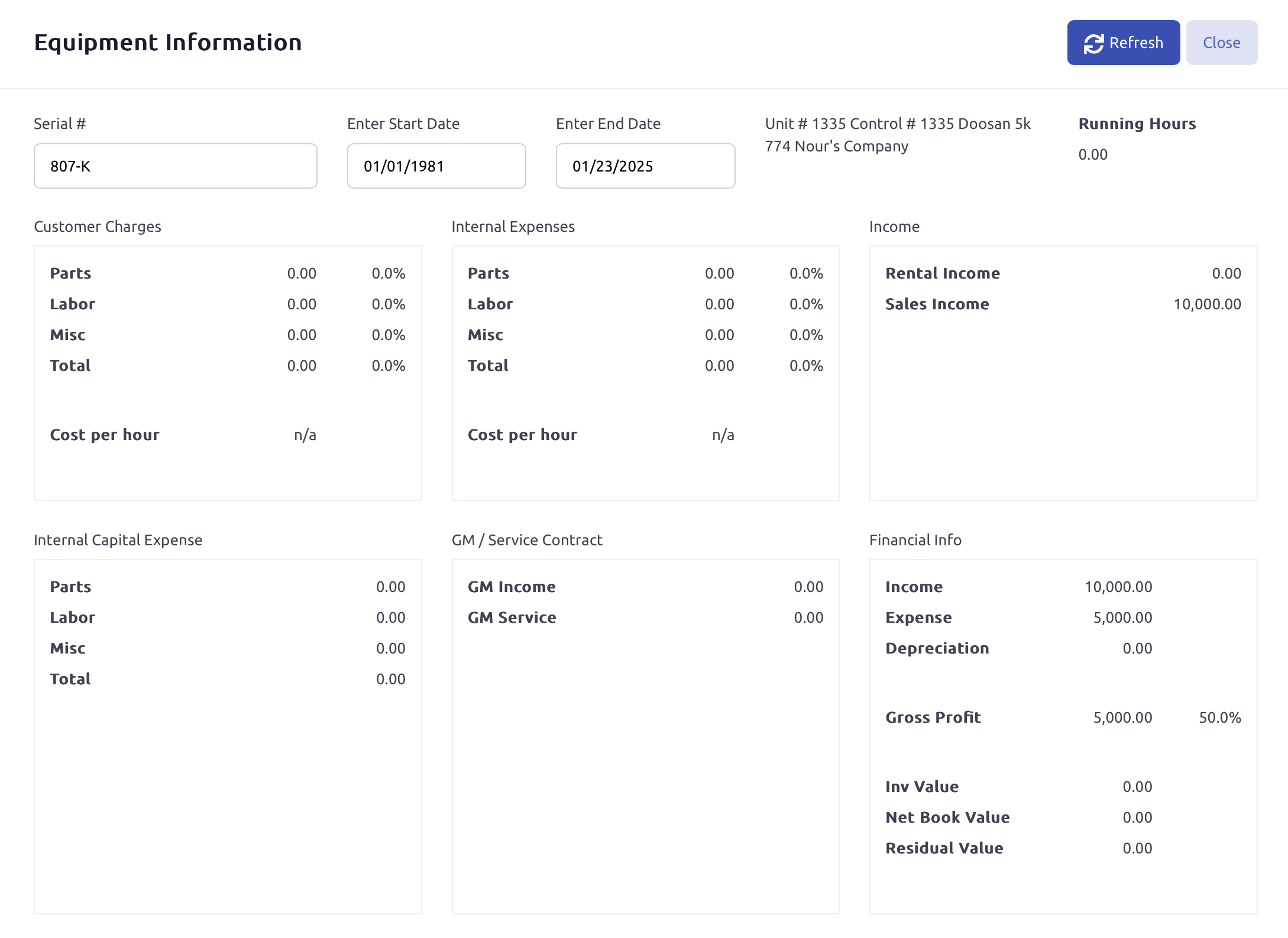The height and width of the screenshot is (938, 1288).
Task: Click the Customer Charges section heading
Action: 98,227
